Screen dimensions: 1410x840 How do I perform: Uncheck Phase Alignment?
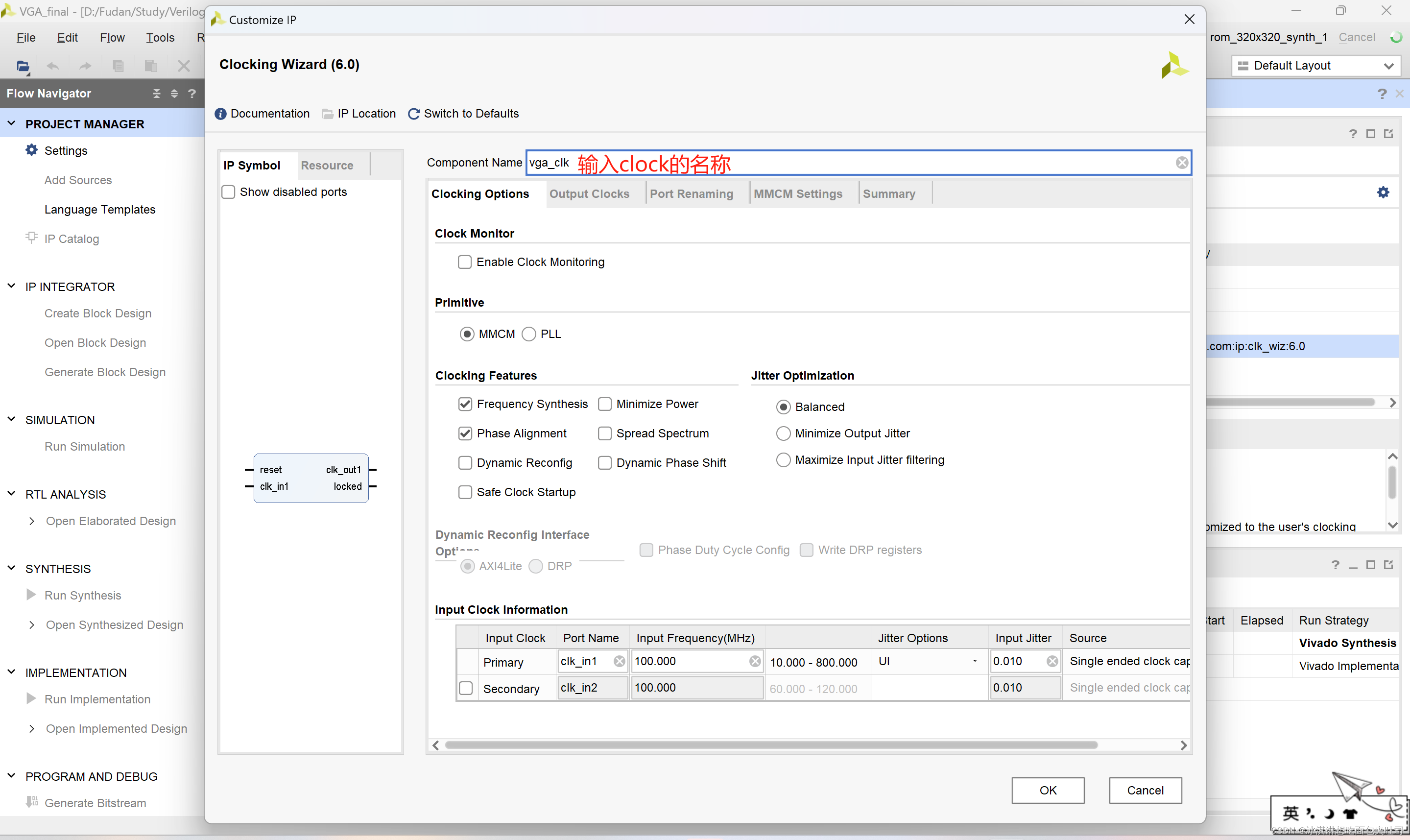[465, 433]
